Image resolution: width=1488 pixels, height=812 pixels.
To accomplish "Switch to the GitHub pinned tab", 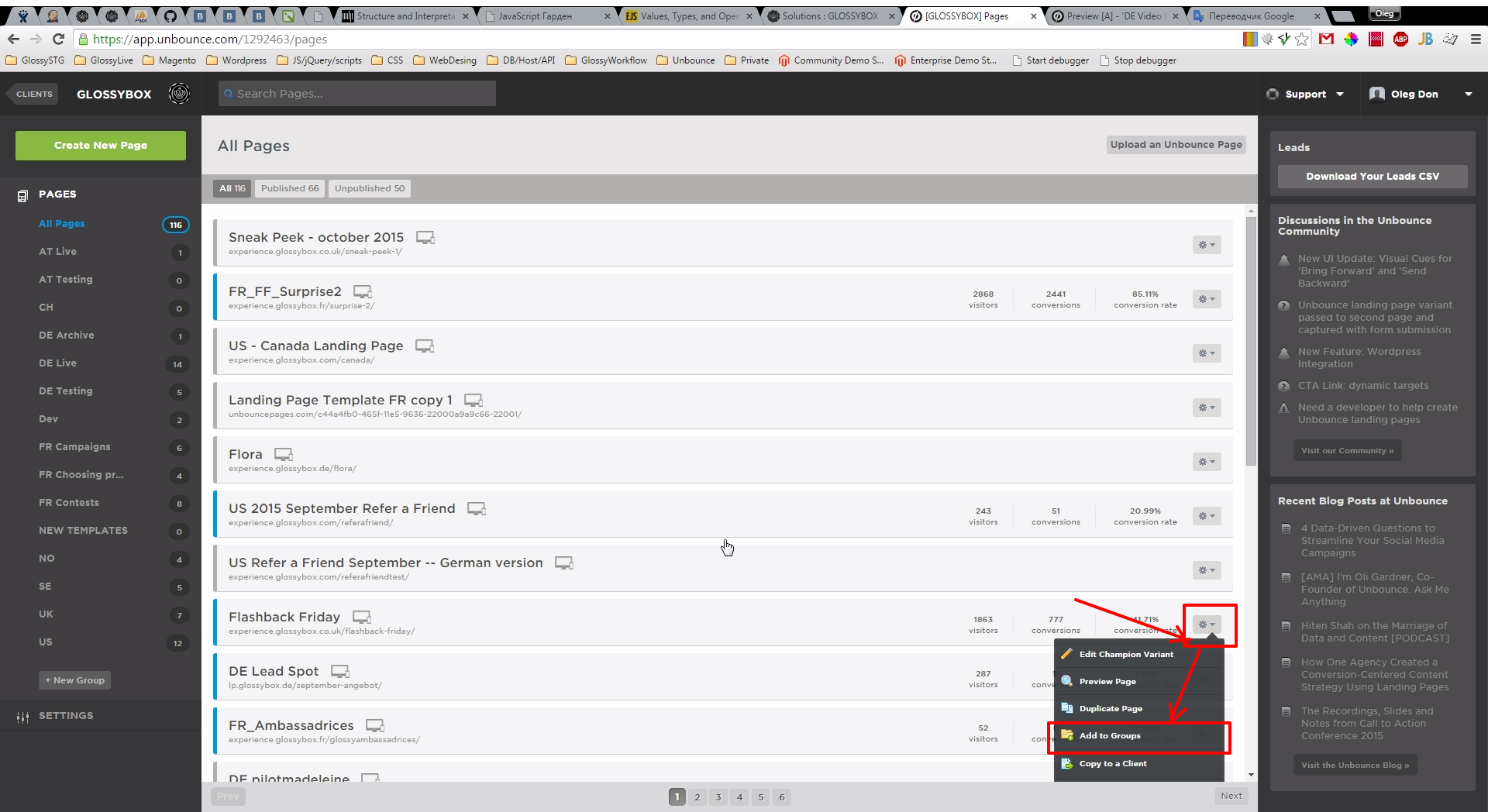I will click(x=170, y=15).
